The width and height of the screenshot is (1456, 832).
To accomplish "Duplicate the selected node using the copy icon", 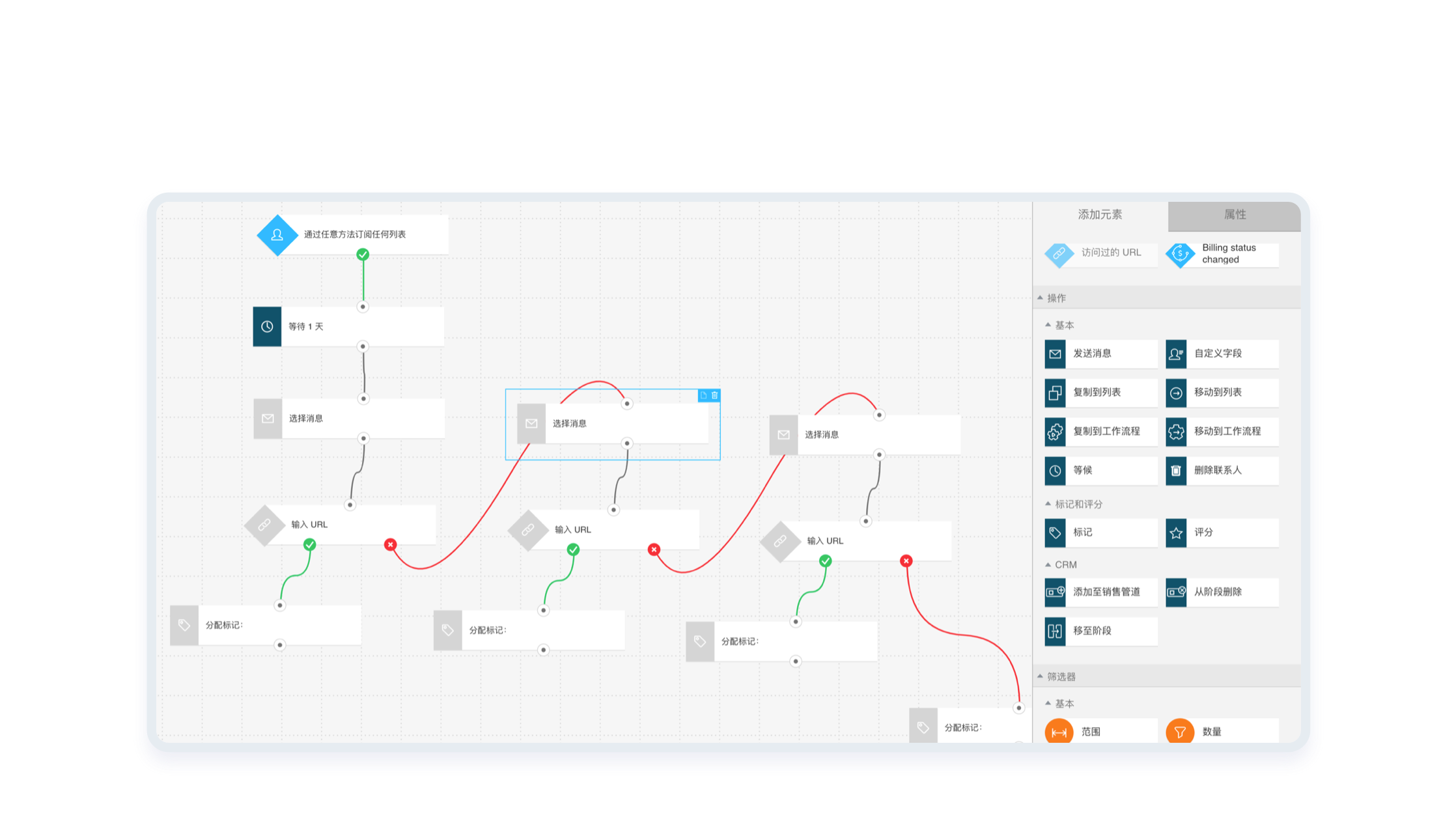I will [x=703, y=395].
